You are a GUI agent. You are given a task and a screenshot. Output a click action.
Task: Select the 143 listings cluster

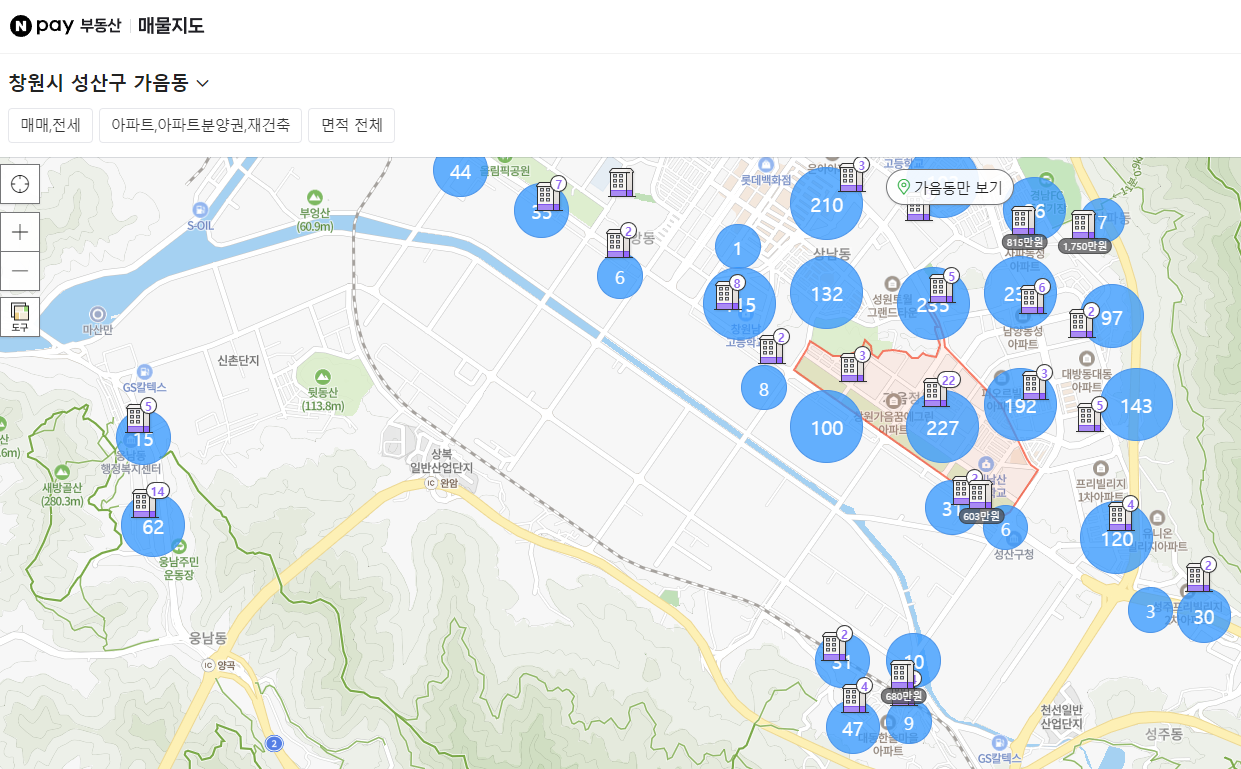(x=1137, y=406)
